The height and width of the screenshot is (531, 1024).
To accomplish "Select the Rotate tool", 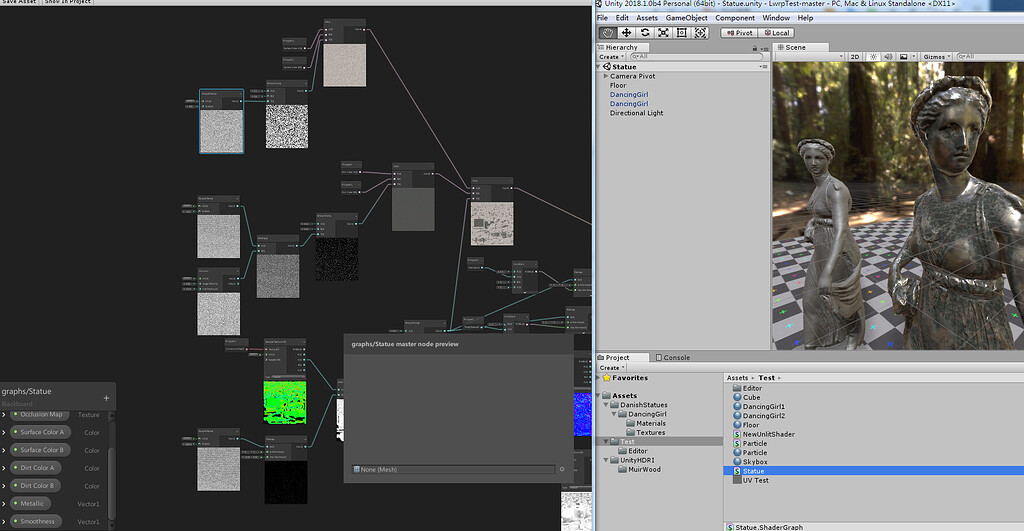I will tap(645, 33).
